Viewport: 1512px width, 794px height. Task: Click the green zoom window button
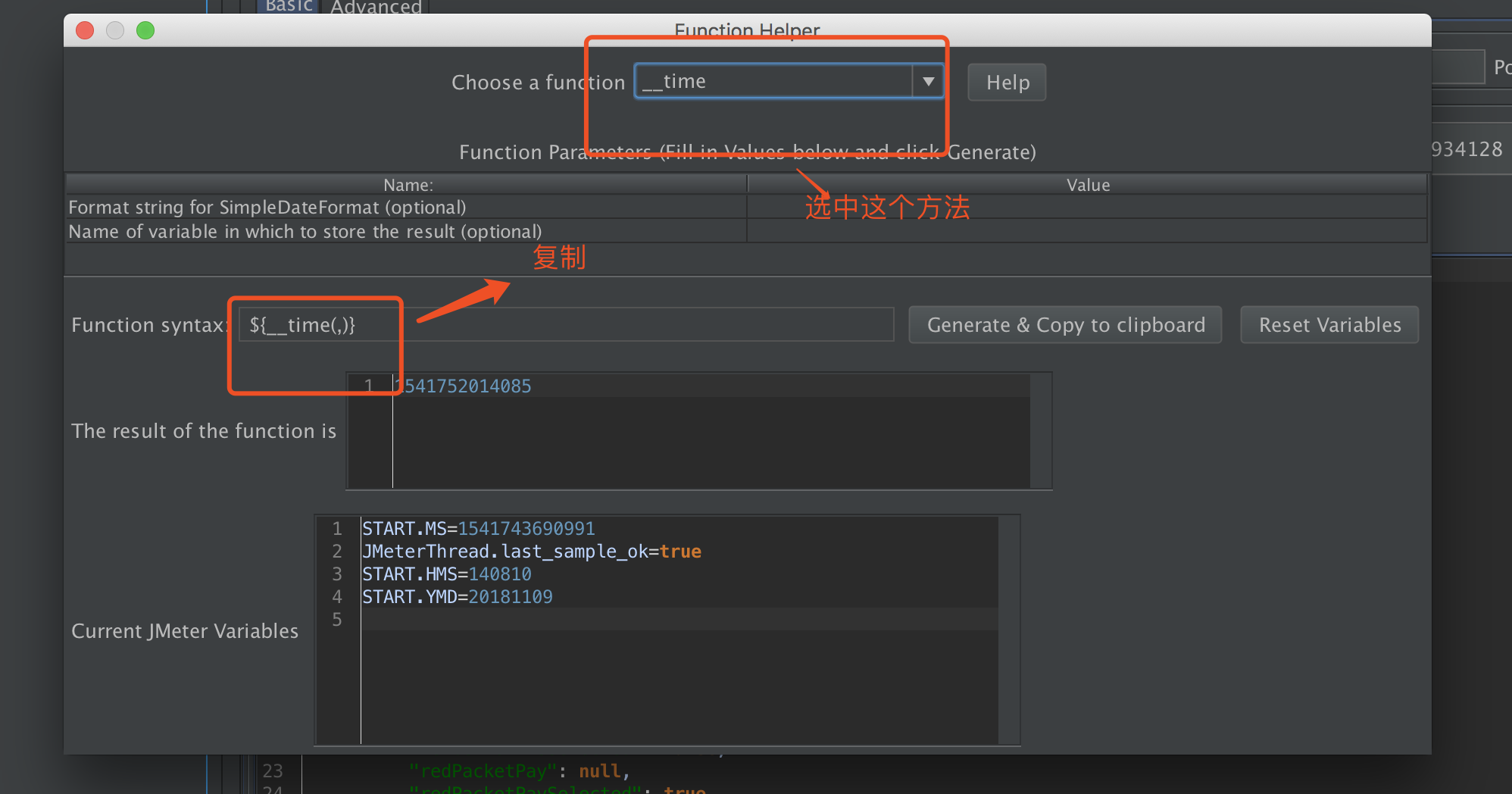point(145,30)
